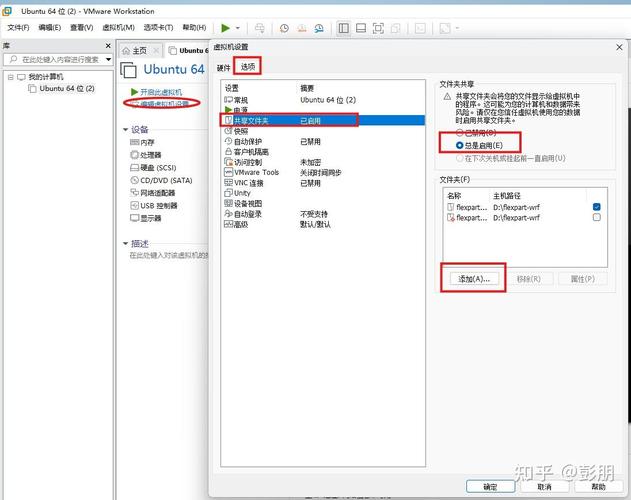
Task: Select the 总是启用(E) radio button
Action: coord(460,145)
